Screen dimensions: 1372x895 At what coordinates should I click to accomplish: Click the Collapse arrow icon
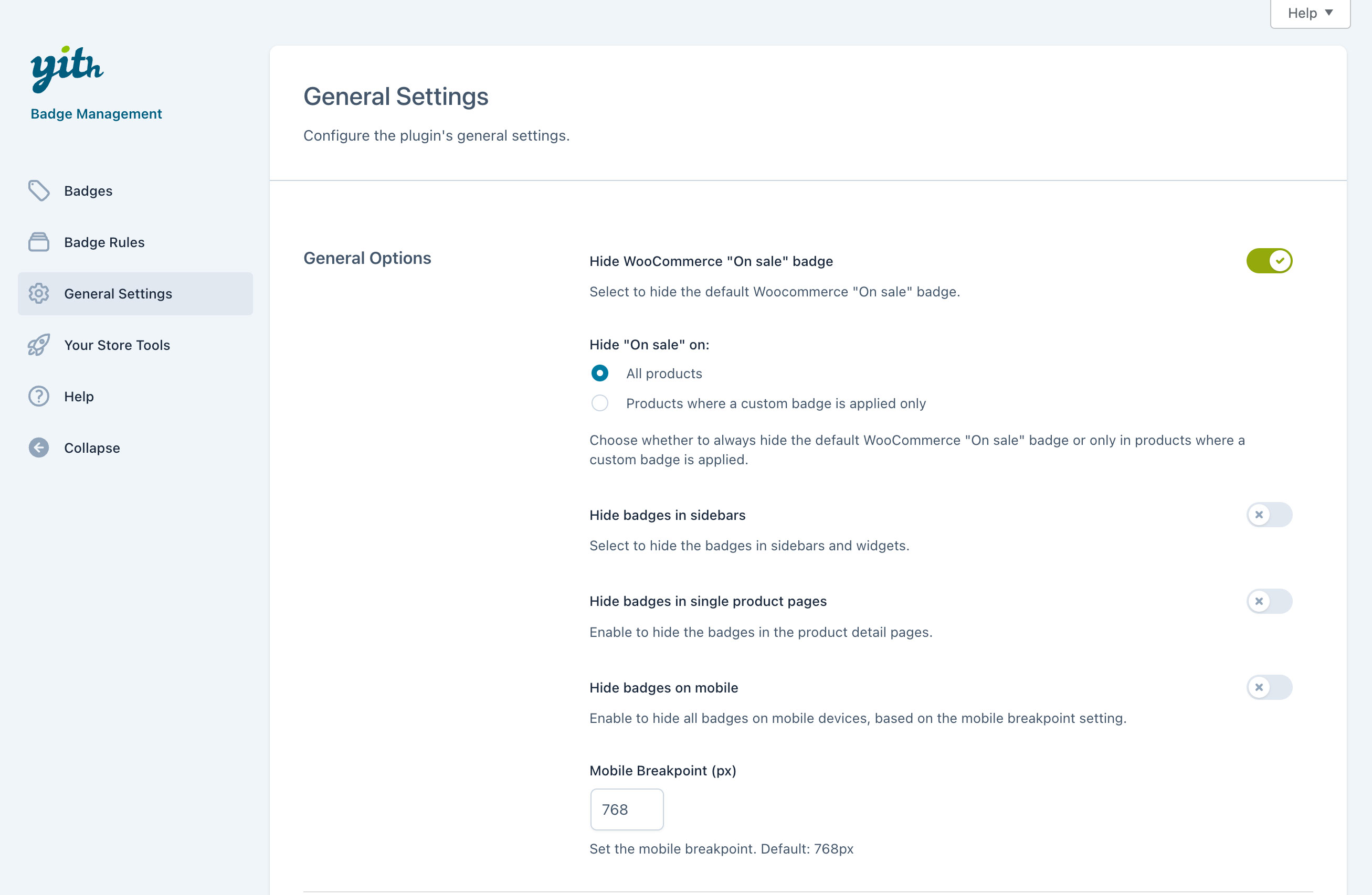click(39, 448)
